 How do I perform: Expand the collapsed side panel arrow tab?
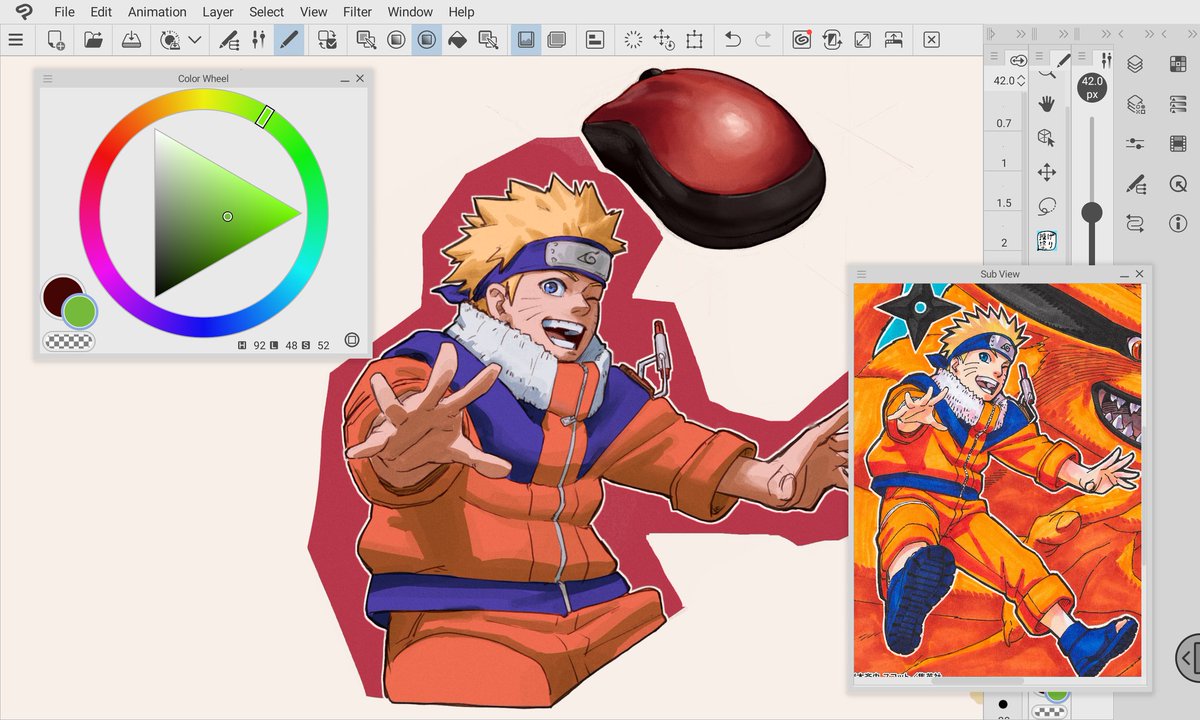[x=1187, y=657]
